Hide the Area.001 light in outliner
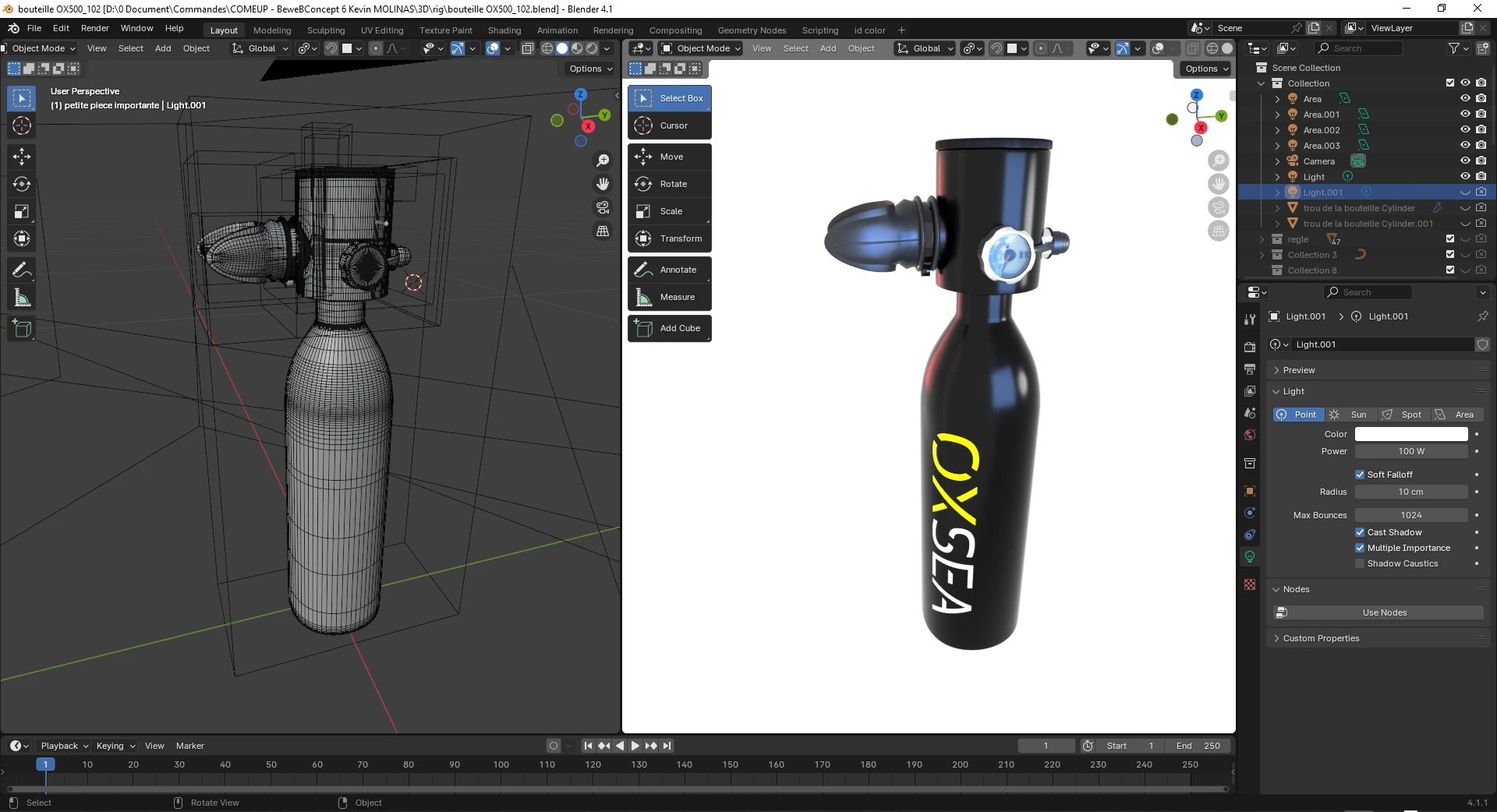This screenshot has height=812, width=1497. coord(1465,115)
